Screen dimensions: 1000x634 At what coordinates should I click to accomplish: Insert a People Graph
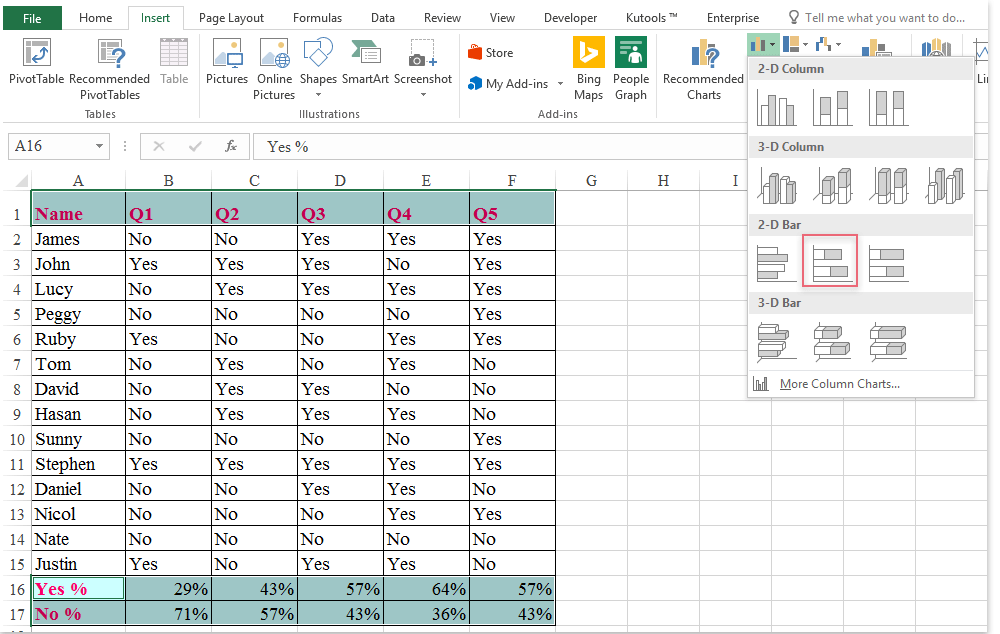[x=631, y=65]
